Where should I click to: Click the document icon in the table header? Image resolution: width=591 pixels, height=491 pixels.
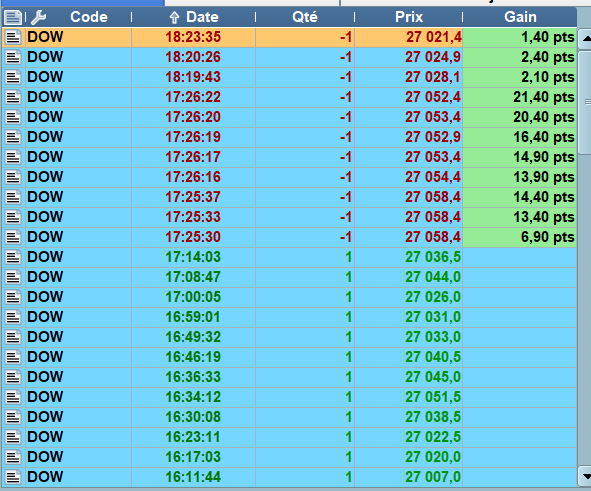(13, 17)
